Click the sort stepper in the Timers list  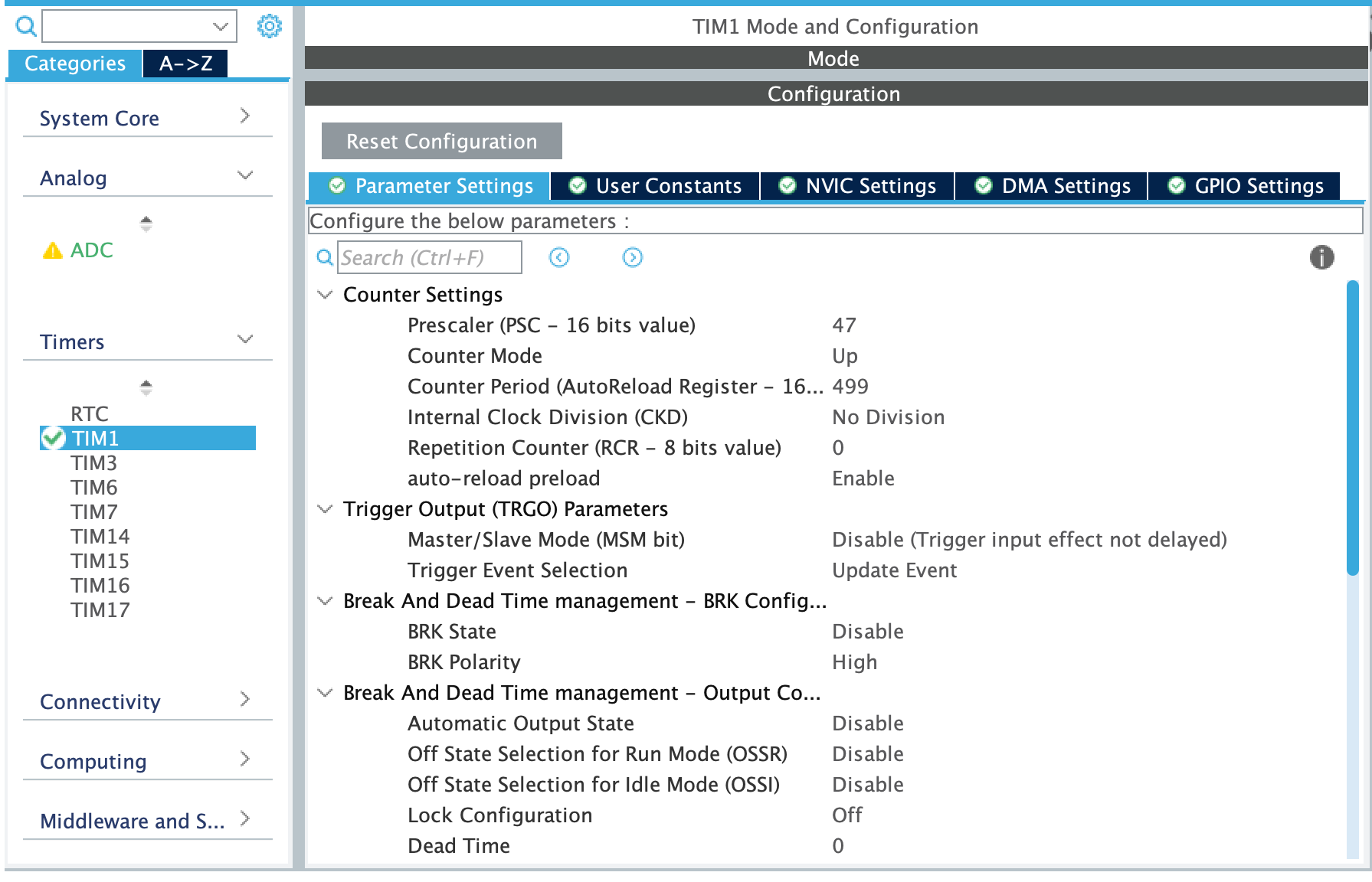[145, 388]
